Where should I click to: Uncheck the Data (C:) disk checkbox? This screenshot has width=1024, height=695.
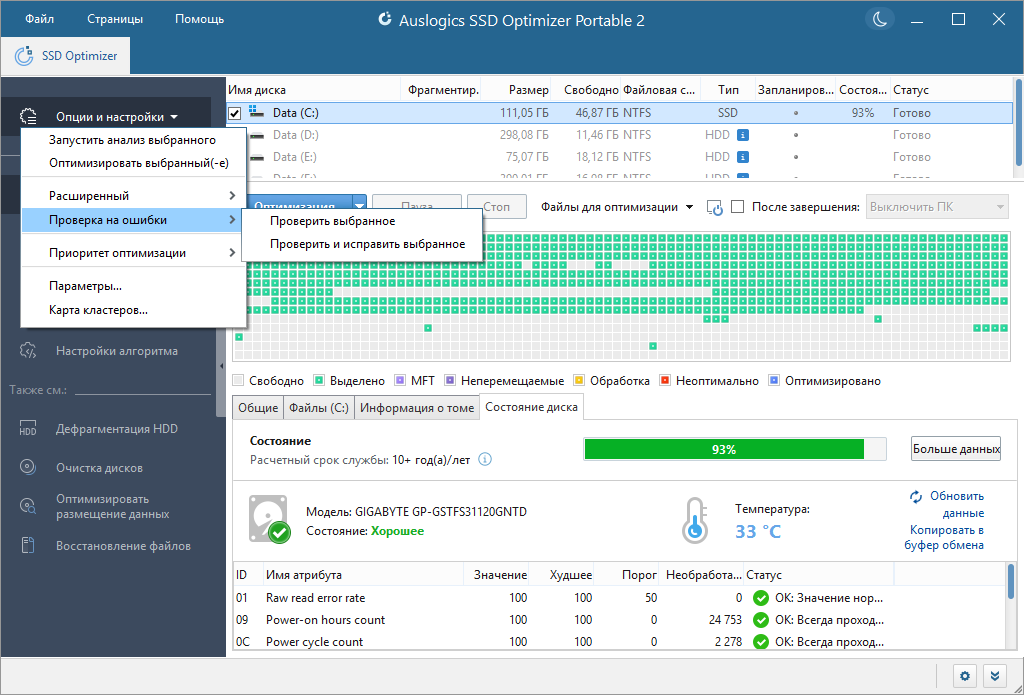[x=234, y=114]
